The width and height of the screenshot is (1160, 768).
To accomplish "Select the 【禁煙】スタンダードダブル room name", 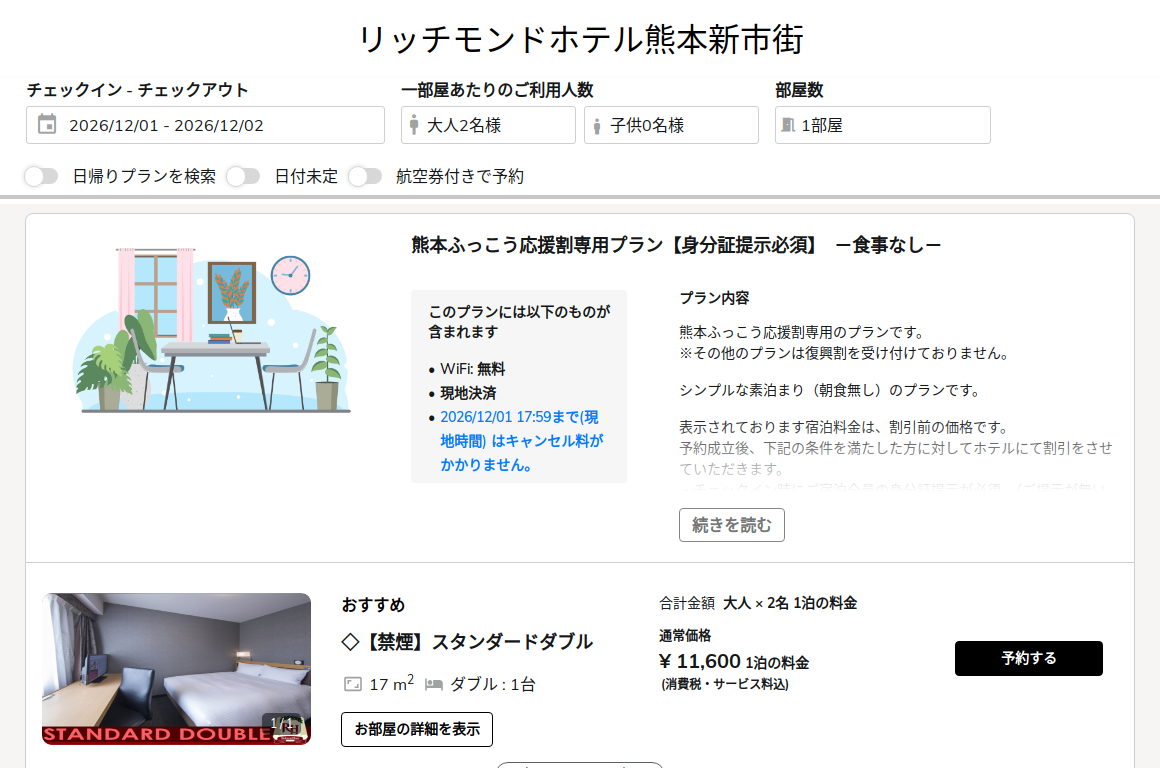I will point(468,641).
